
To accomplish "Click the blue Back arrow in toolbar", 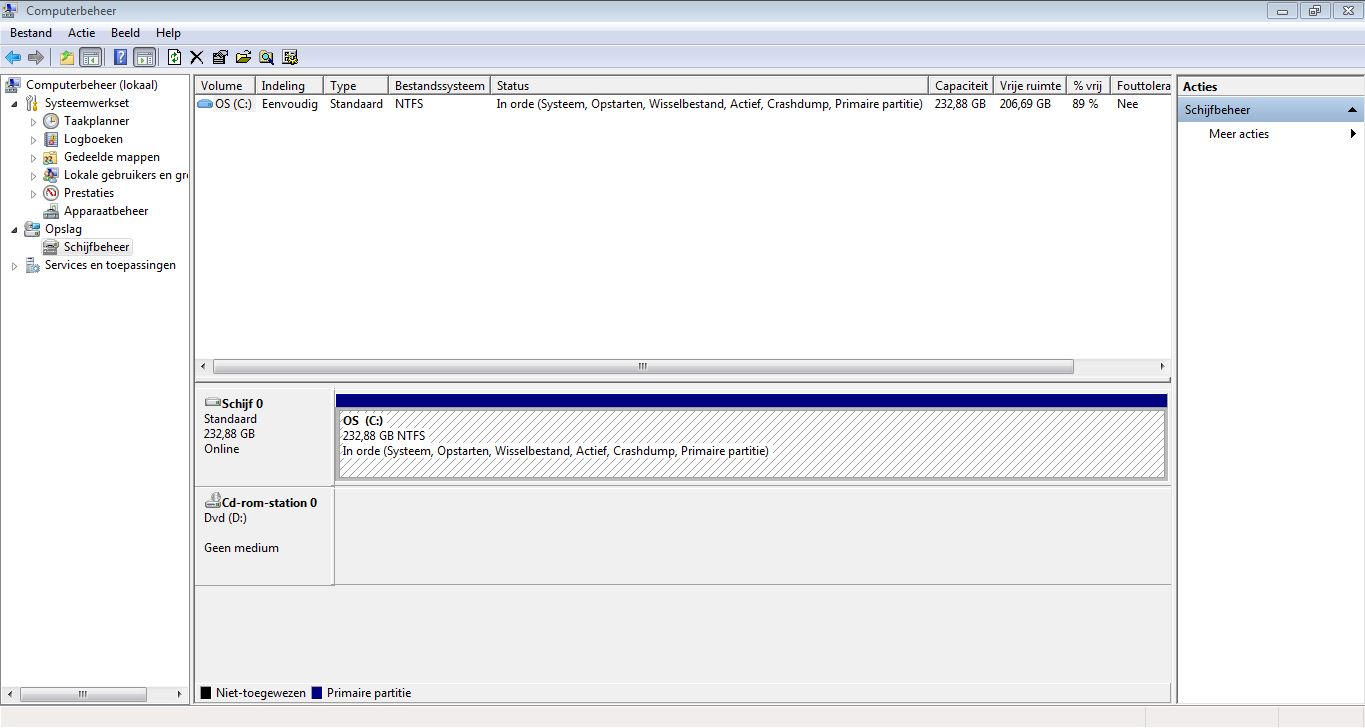I will (13, 57).
